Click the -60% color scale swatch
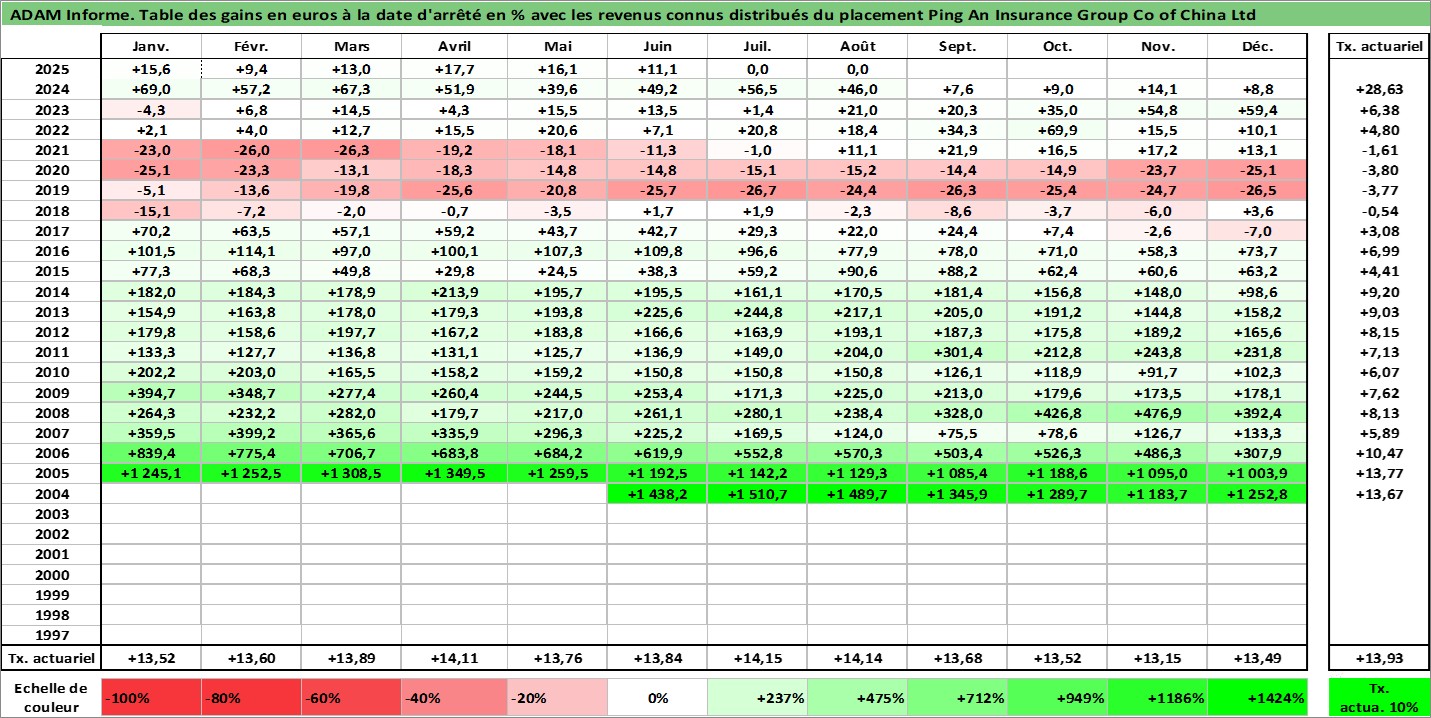The image size is (1431, 718). pyautogui.click(x=352, y=698)
